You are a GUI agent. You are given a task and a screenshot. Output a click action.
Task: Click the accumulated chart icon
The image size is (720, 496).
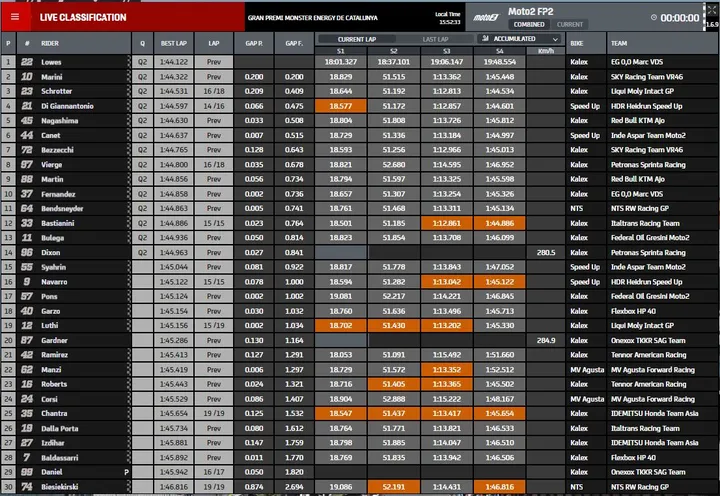[485, 39]
